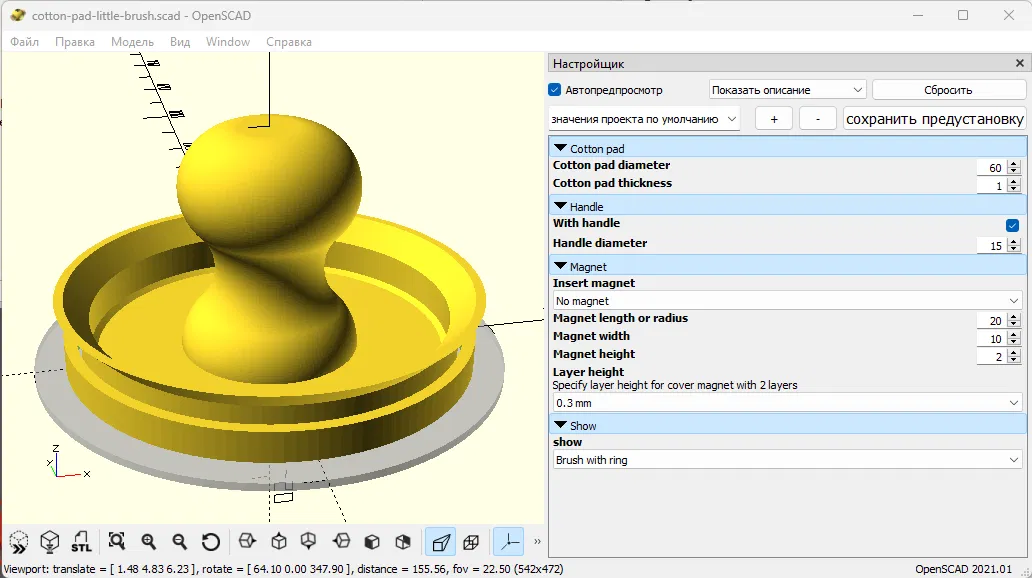Click the full Render icon

pyautogui.click(x=50, y=542)
